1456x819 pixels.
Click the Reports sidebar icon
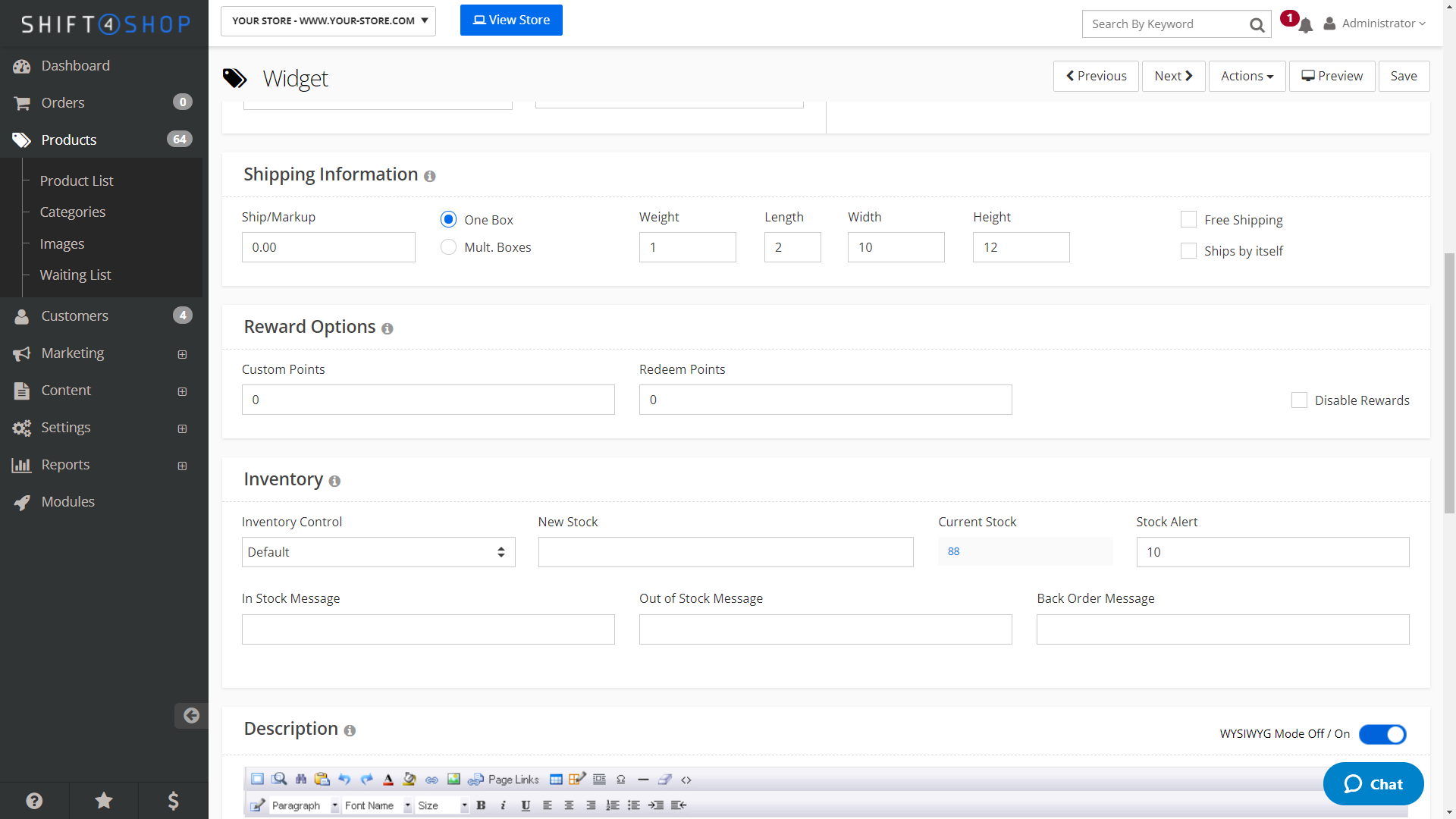tap(21, 464)
